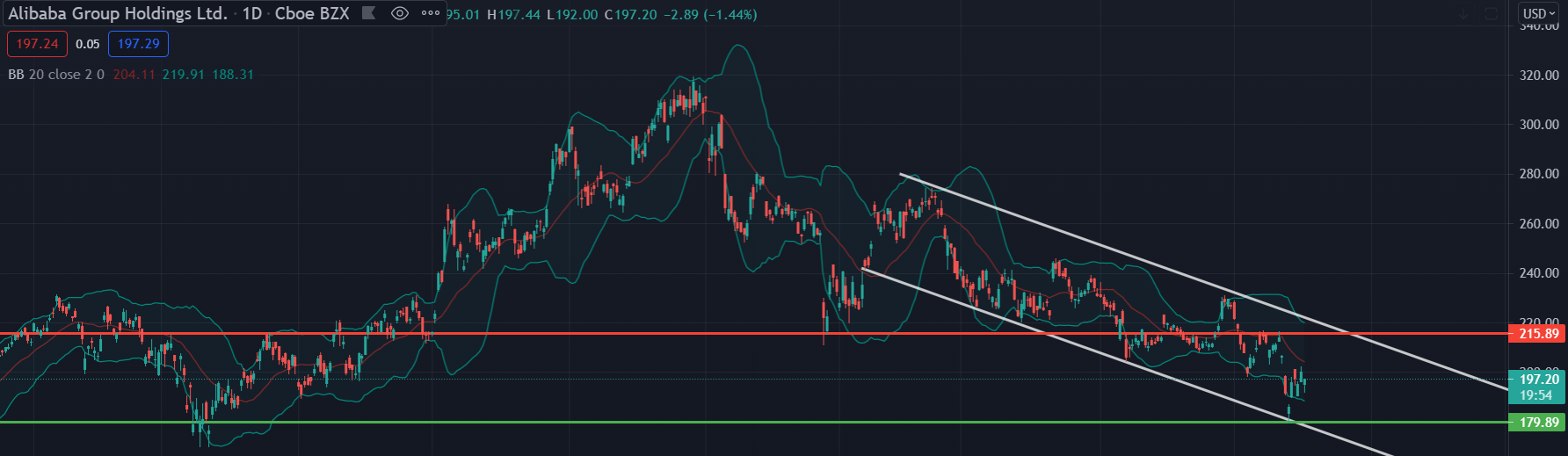The height and width of the screenshot is (456, 1568).
Task: Click the 0.05 spread value
Action: tap(88, 44)
